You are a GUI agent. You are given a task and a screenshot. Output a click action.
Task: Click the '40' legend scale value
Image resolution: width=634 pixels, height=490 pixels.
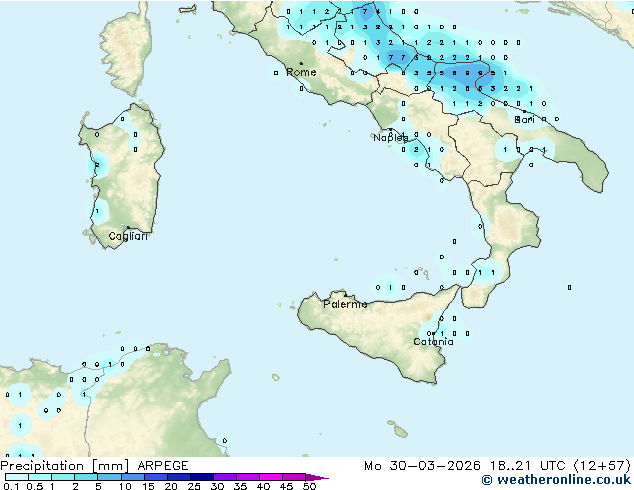[x=263, y=486]
